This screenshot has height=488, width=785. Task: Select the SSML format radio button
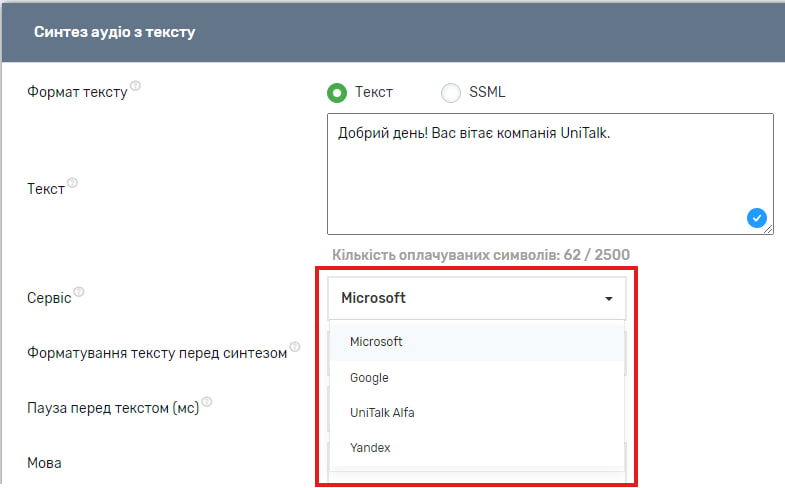(450, 93)
